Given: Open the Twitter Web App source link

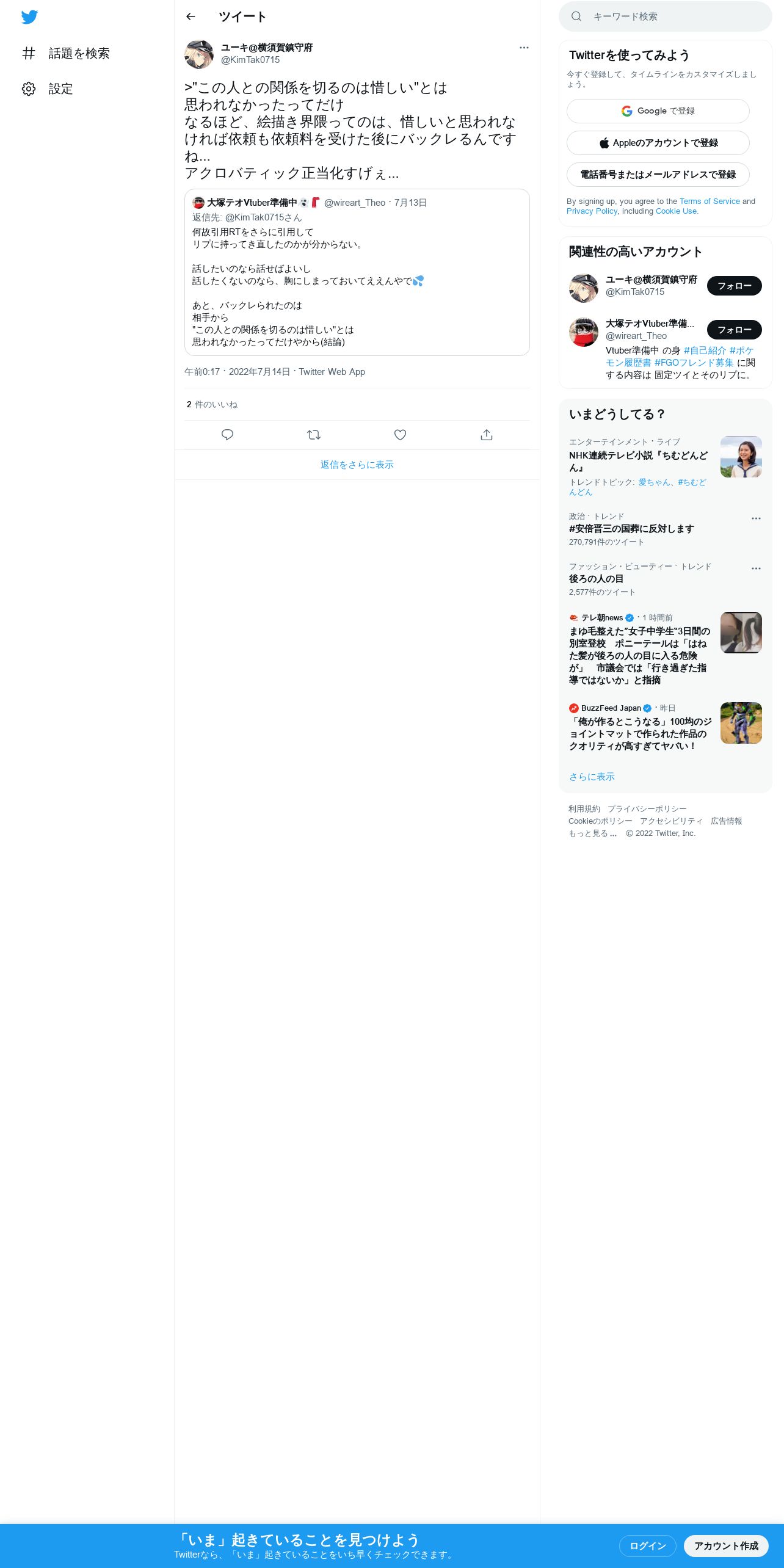Looking at the screenshot, I should 332,372.
